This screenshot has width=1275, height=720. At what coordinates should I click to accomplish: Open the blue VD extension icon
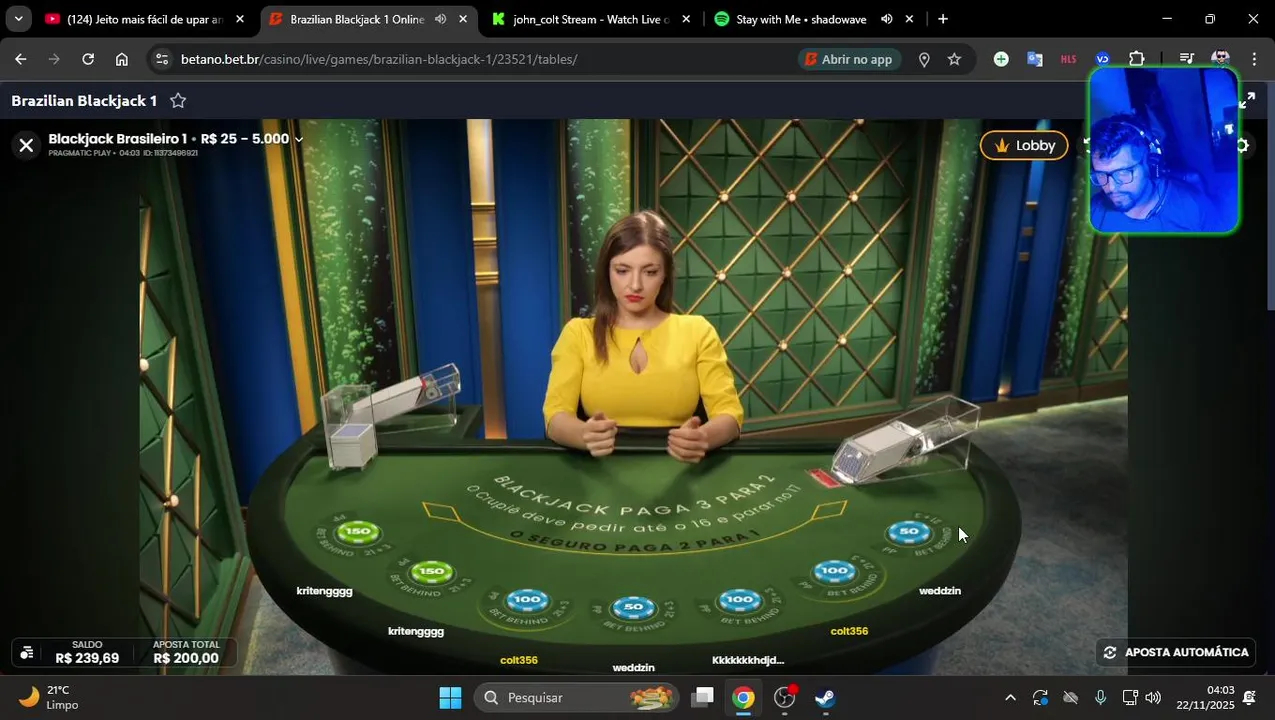click(1102, 59)
